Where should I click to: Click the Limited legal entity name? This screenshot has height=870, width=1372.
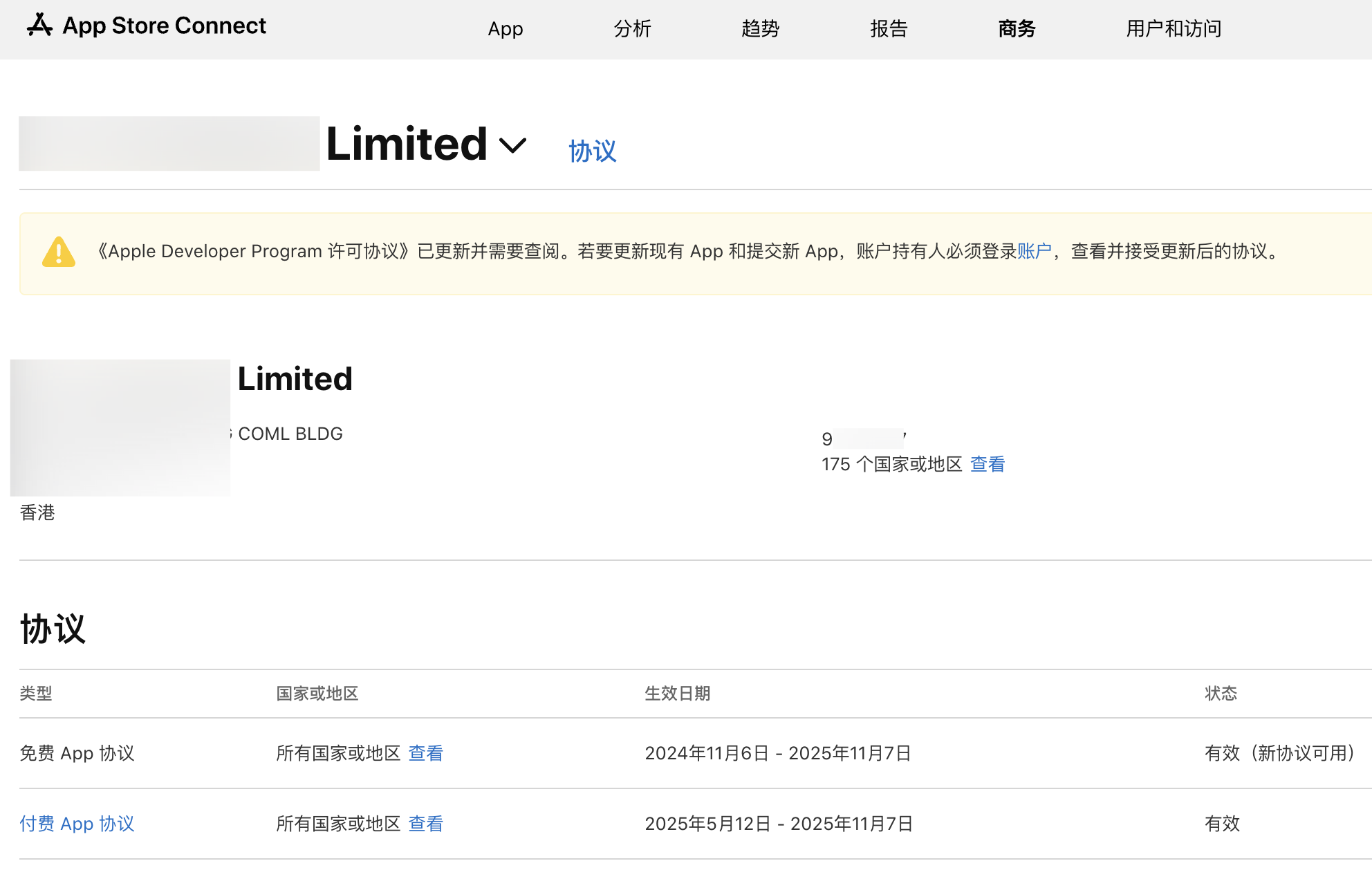coord(295,379)
